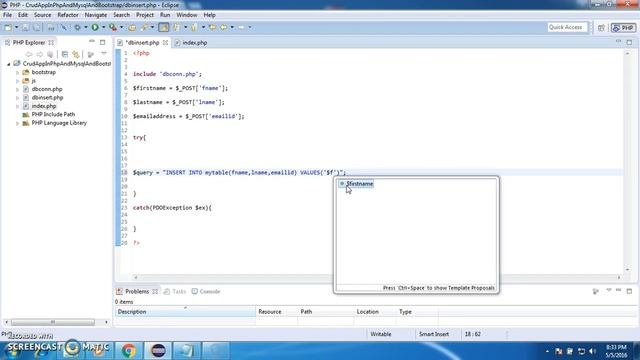Expand the js folder
The width and height of the screenshot is (640, 360).
coord(18,81)
